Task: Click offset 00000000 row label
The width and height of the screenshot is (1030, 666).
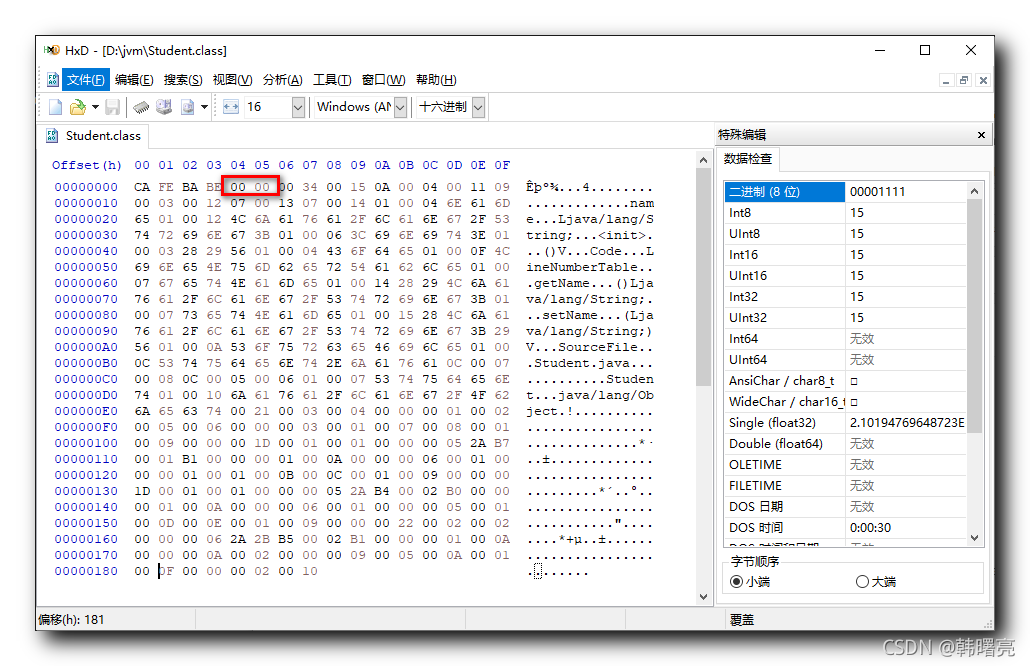Action: point(86,187)
